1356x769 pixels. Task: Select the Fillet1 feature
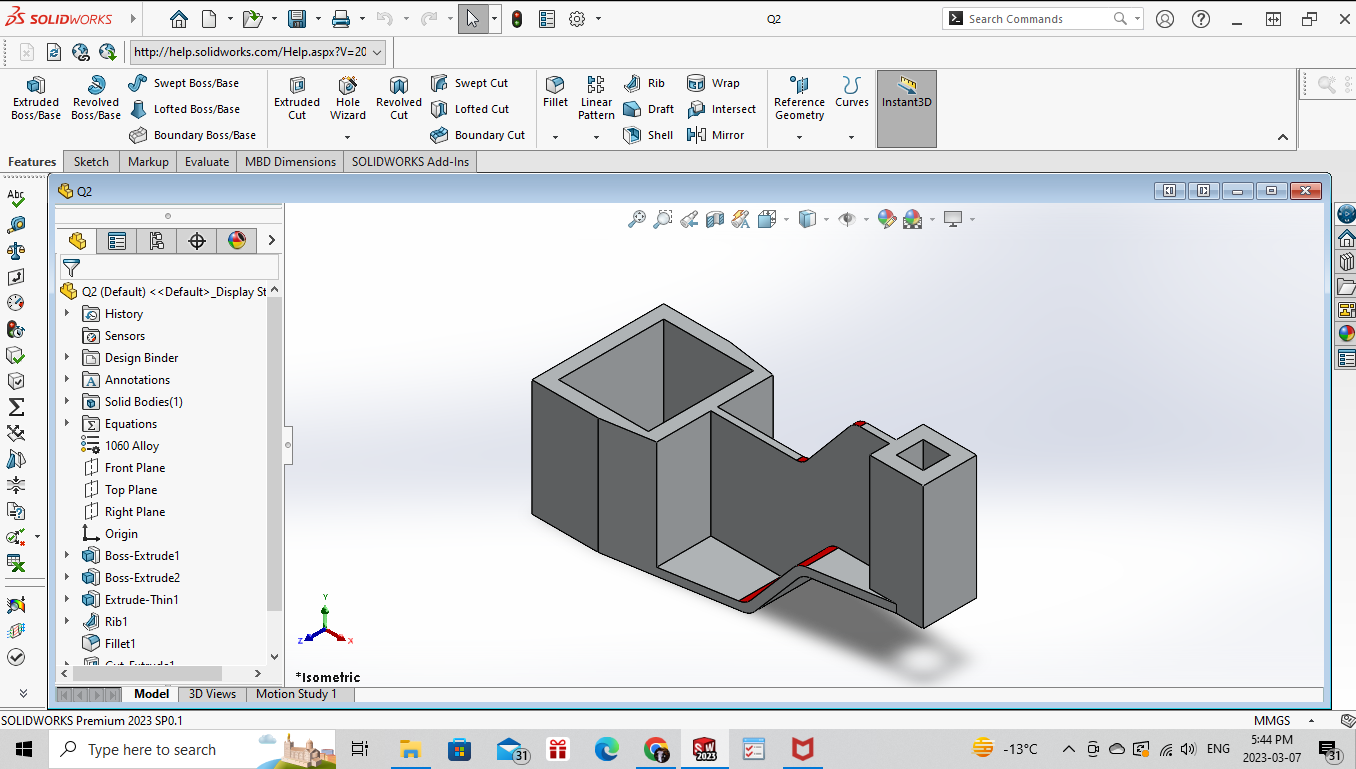pyautogui.click(x=108, y=643)
